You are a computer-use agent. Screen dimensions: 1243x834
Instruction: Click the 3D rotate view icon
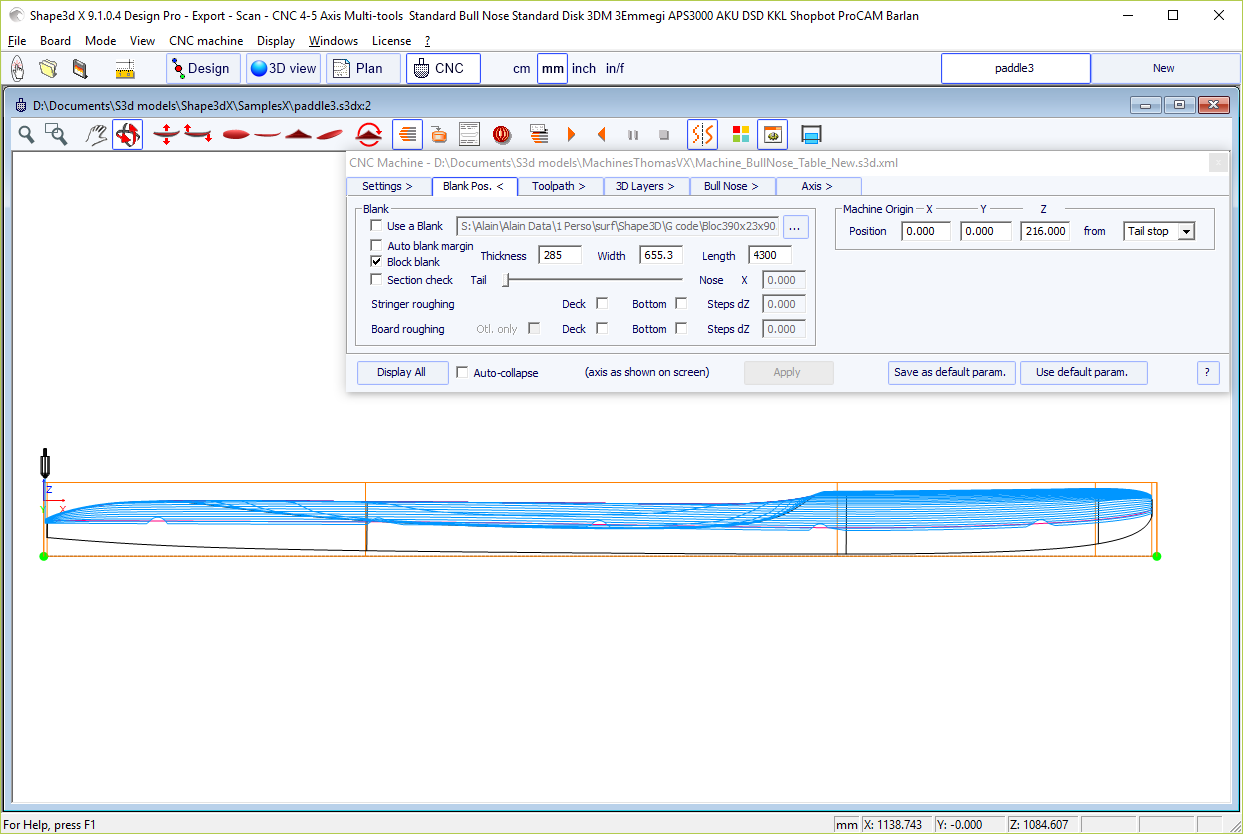click(127, 134)
